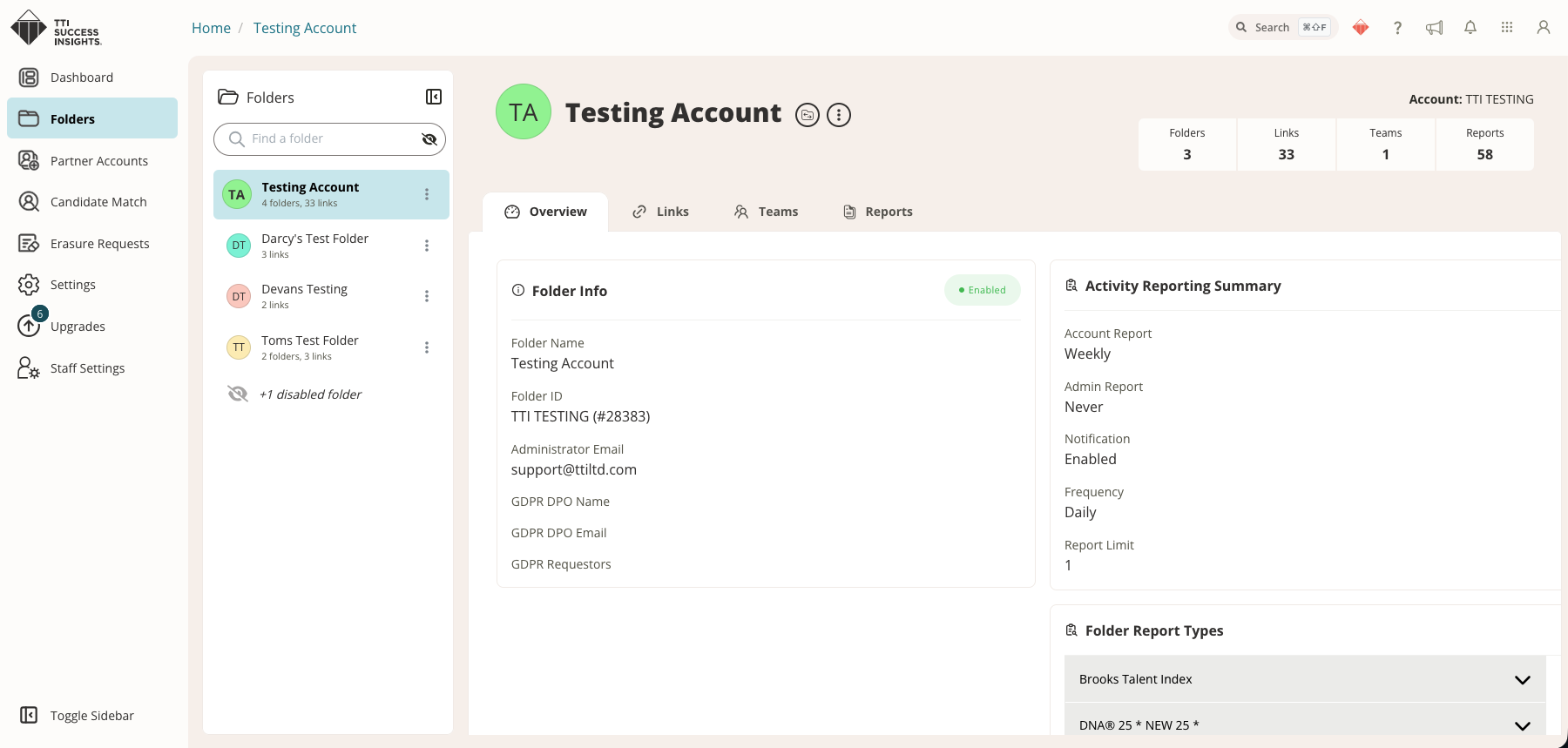This screenshot has width=1568, height=748.
Task: Click the Testing Account breadcrumb
Action: (x=305, y=28)
